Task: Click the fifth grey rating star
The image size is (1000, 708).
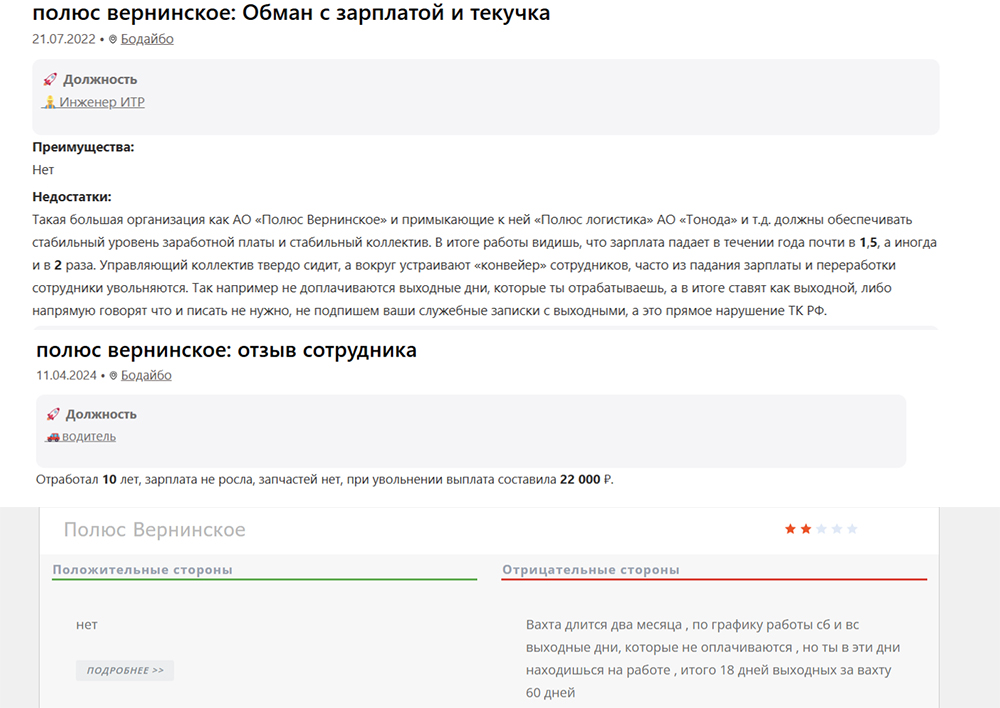Action: pyautogui.click(x=852, y=529)
